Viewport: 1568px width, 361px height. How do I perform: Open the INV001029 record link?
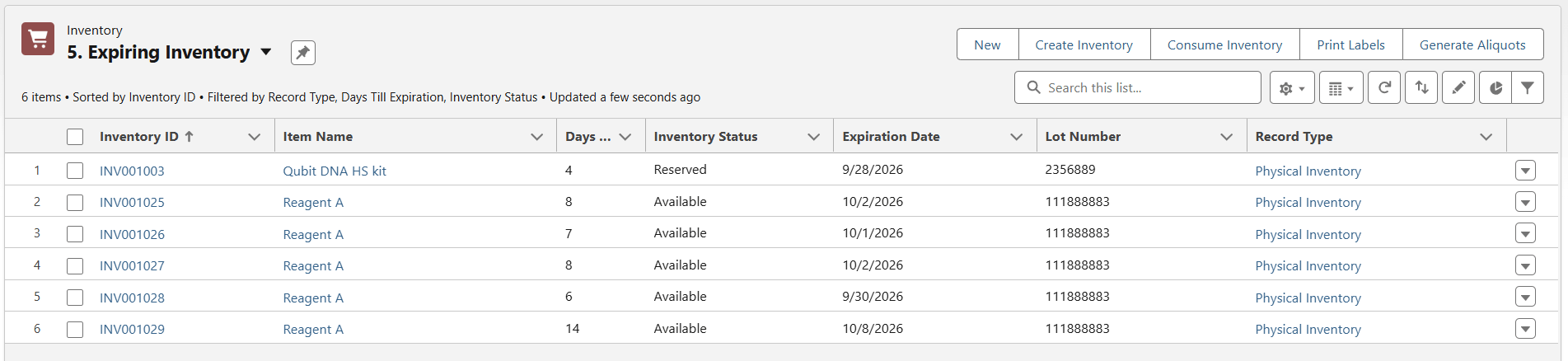(132, 329)
